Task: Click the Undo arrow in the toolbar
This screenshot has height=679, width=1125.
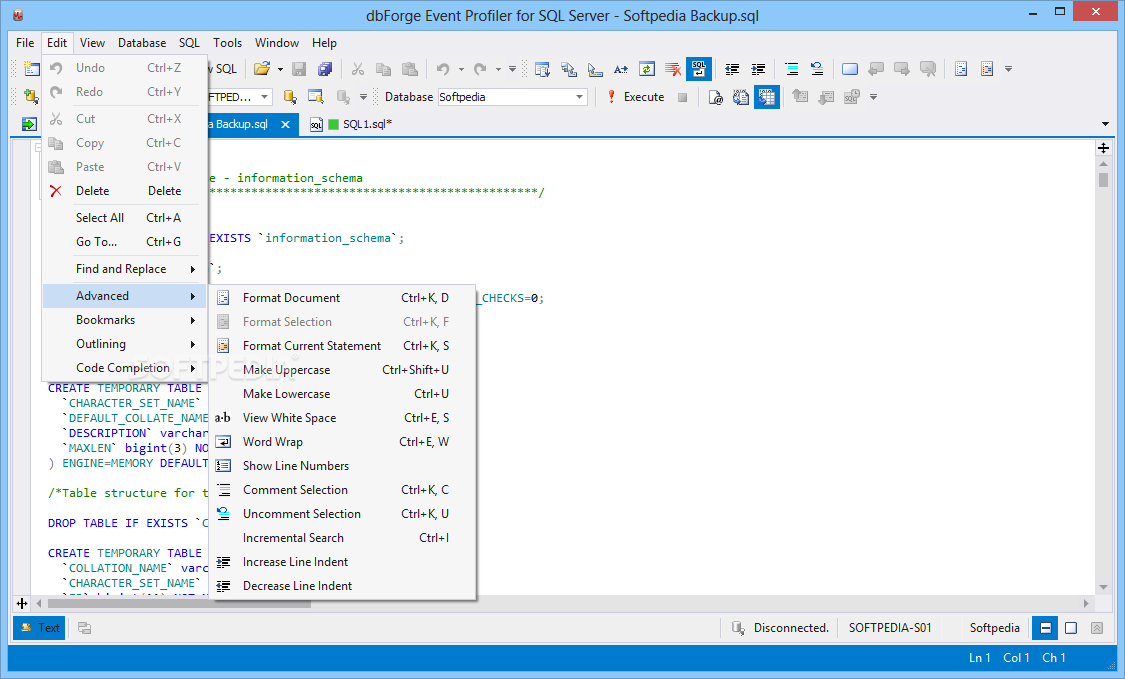Action: [443, 69]
